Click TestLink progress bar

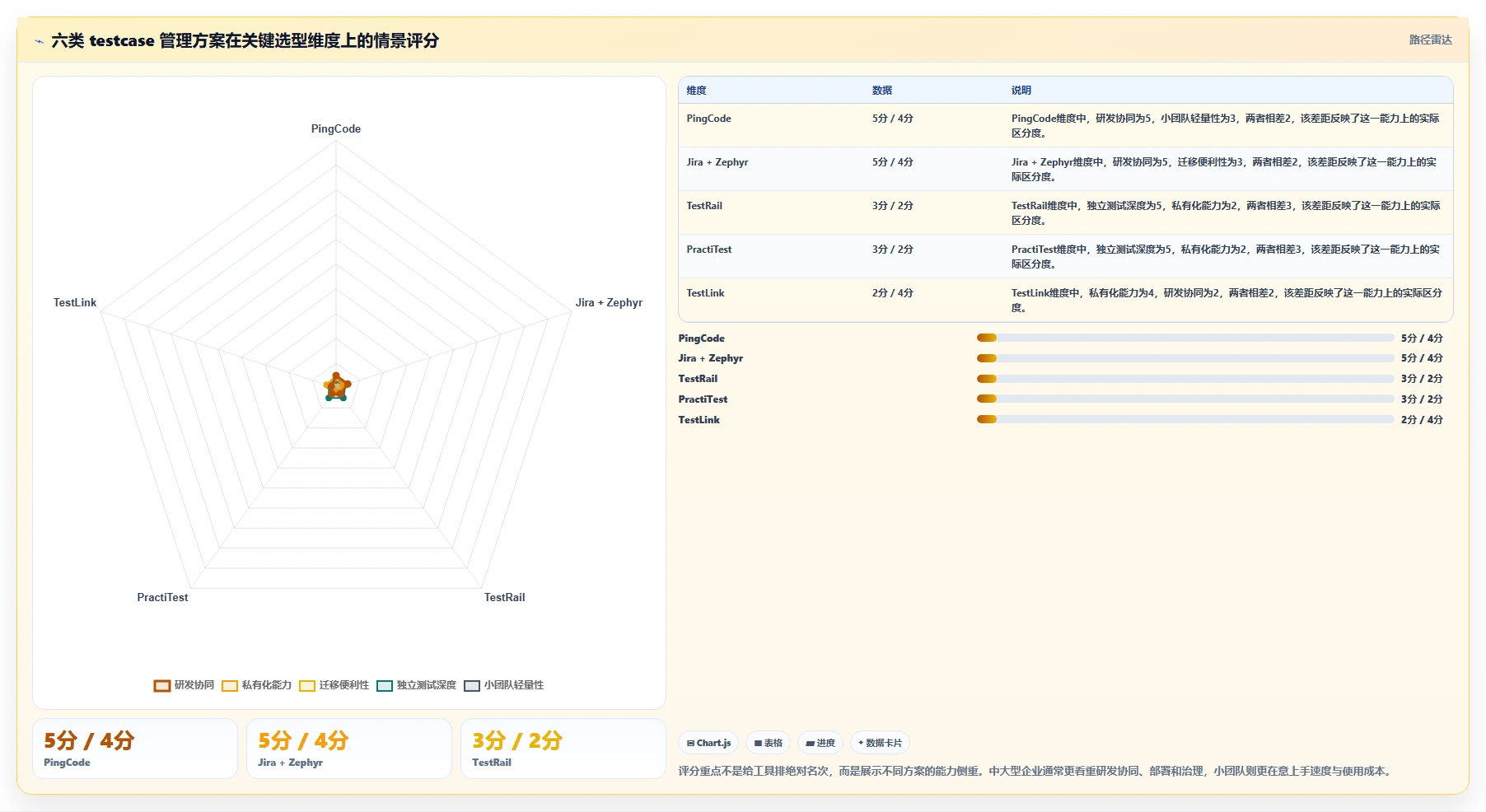tap(1185, 419)
